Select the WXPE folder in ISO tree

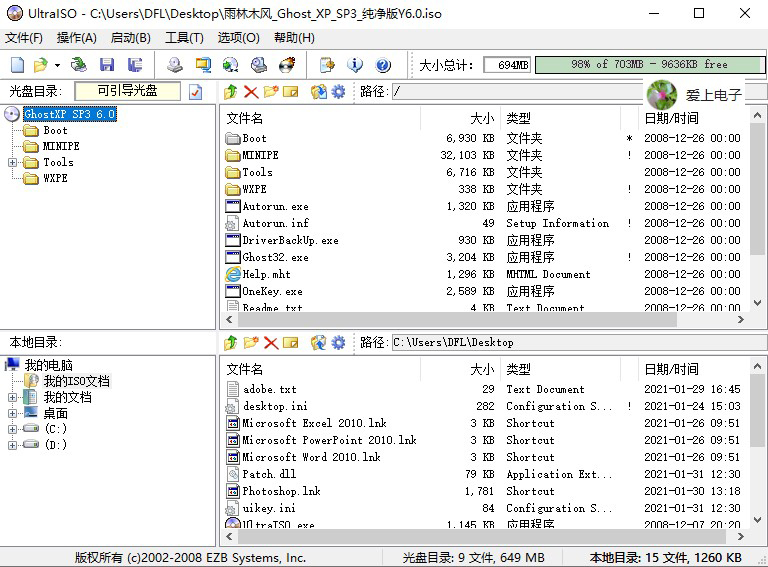coord(55,178)
